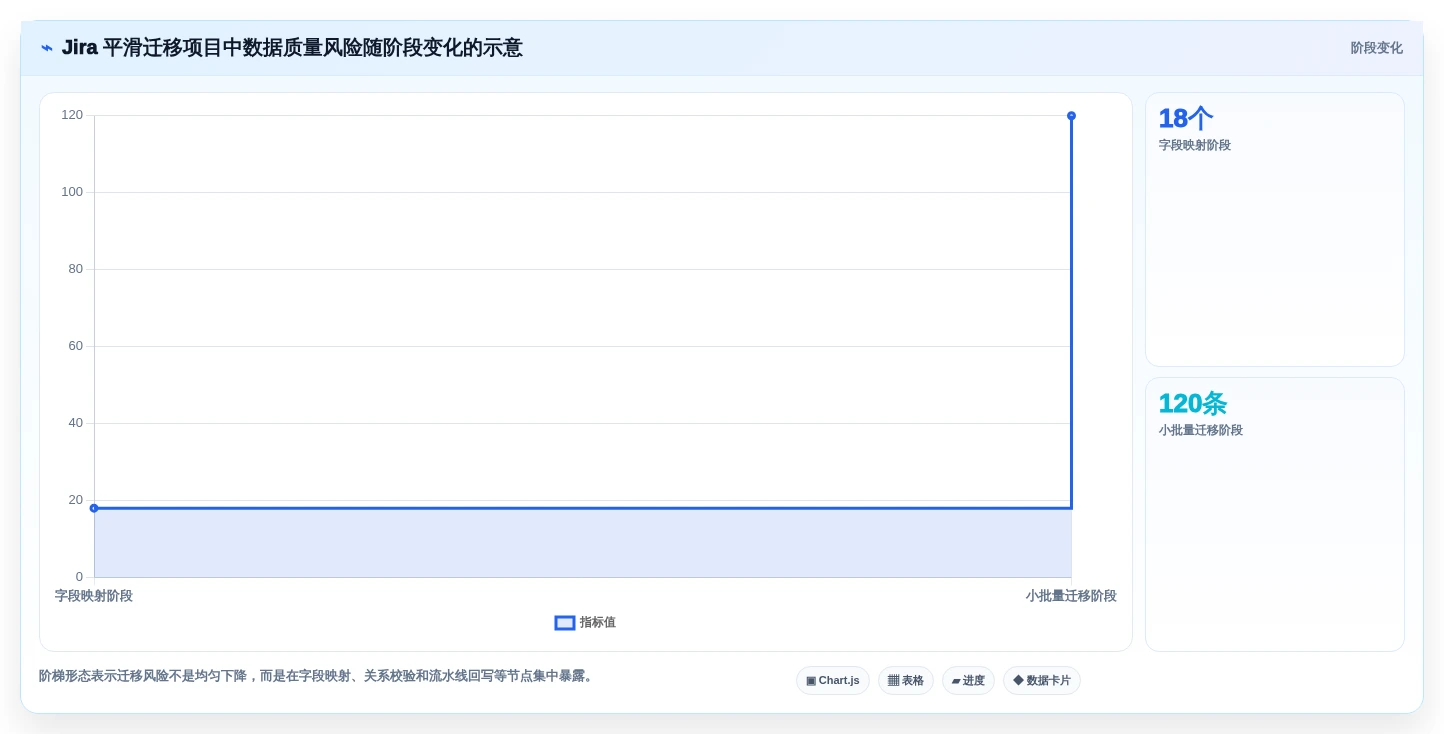Click the y-axis tick label 80
This screenshot has width=1444, height=734.
pyautogui.click(x=76, y=269)
